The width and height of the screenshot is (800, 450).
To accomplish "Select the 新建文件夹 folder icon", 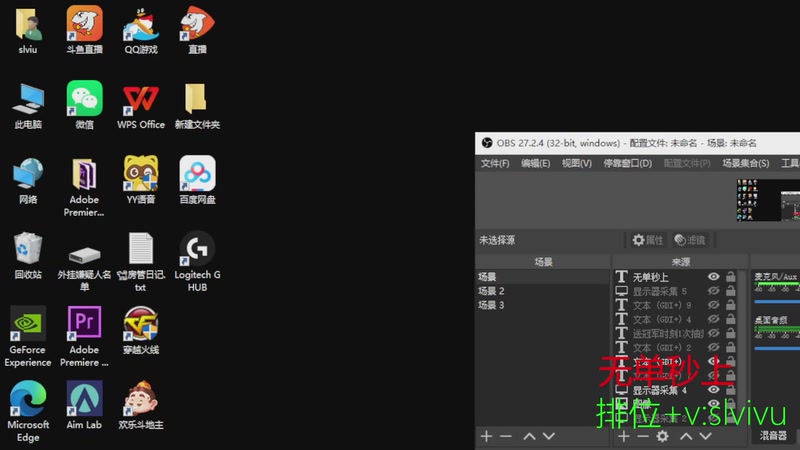I will (197, 106).
